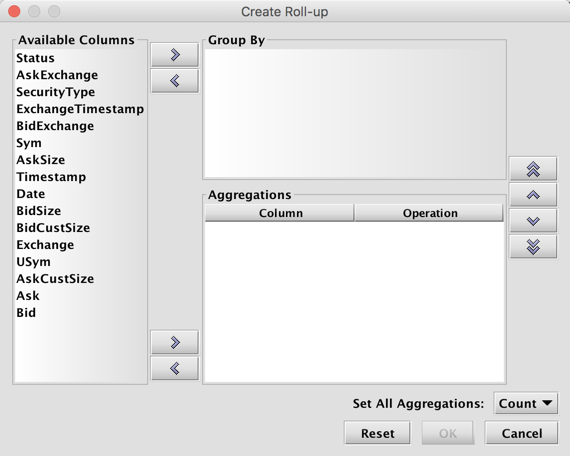Select the SecurityType column
570x456 pixels.
[56, 92]
